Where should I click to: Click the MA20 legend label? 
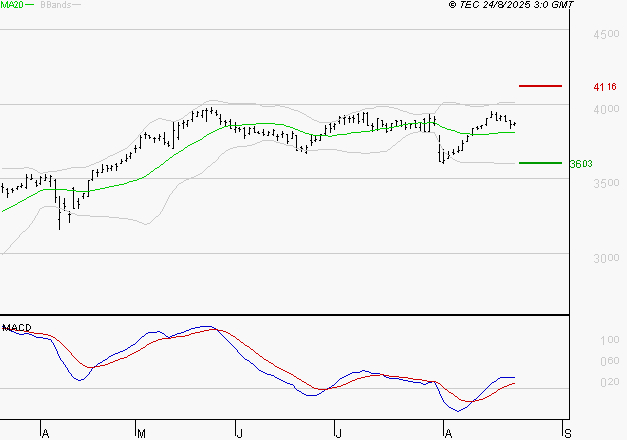pyautogui.click(x=12, y=5)
